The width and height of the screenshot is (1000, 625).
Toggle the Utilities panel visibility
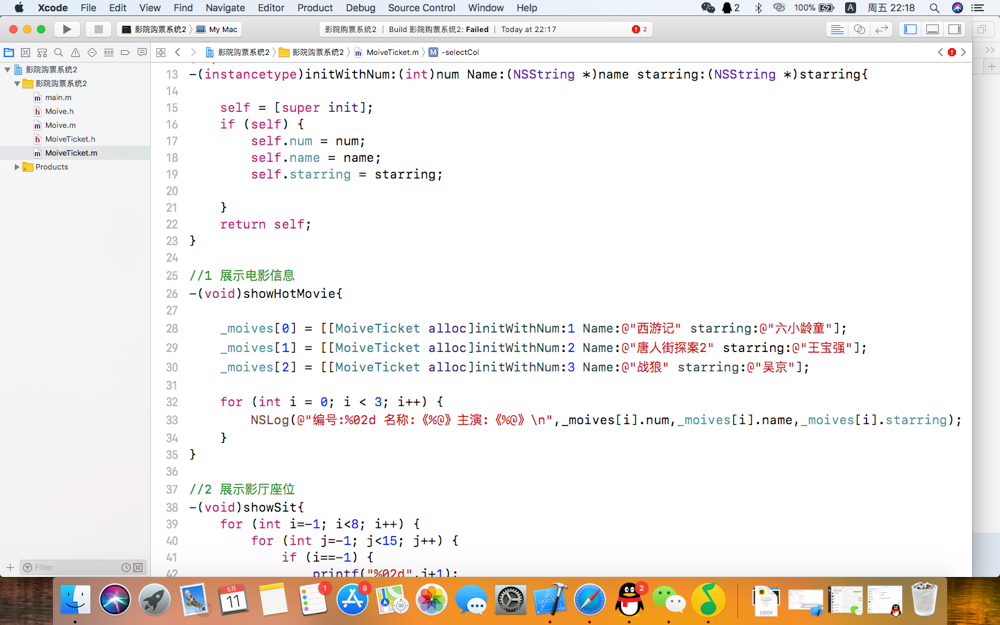pyautogui.click(x=954, y=29)
